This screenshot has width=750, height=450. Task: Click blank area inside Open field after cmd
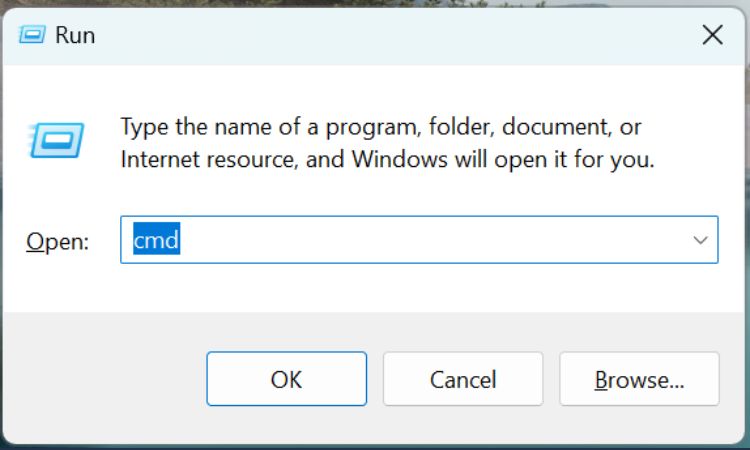[430, 240]
